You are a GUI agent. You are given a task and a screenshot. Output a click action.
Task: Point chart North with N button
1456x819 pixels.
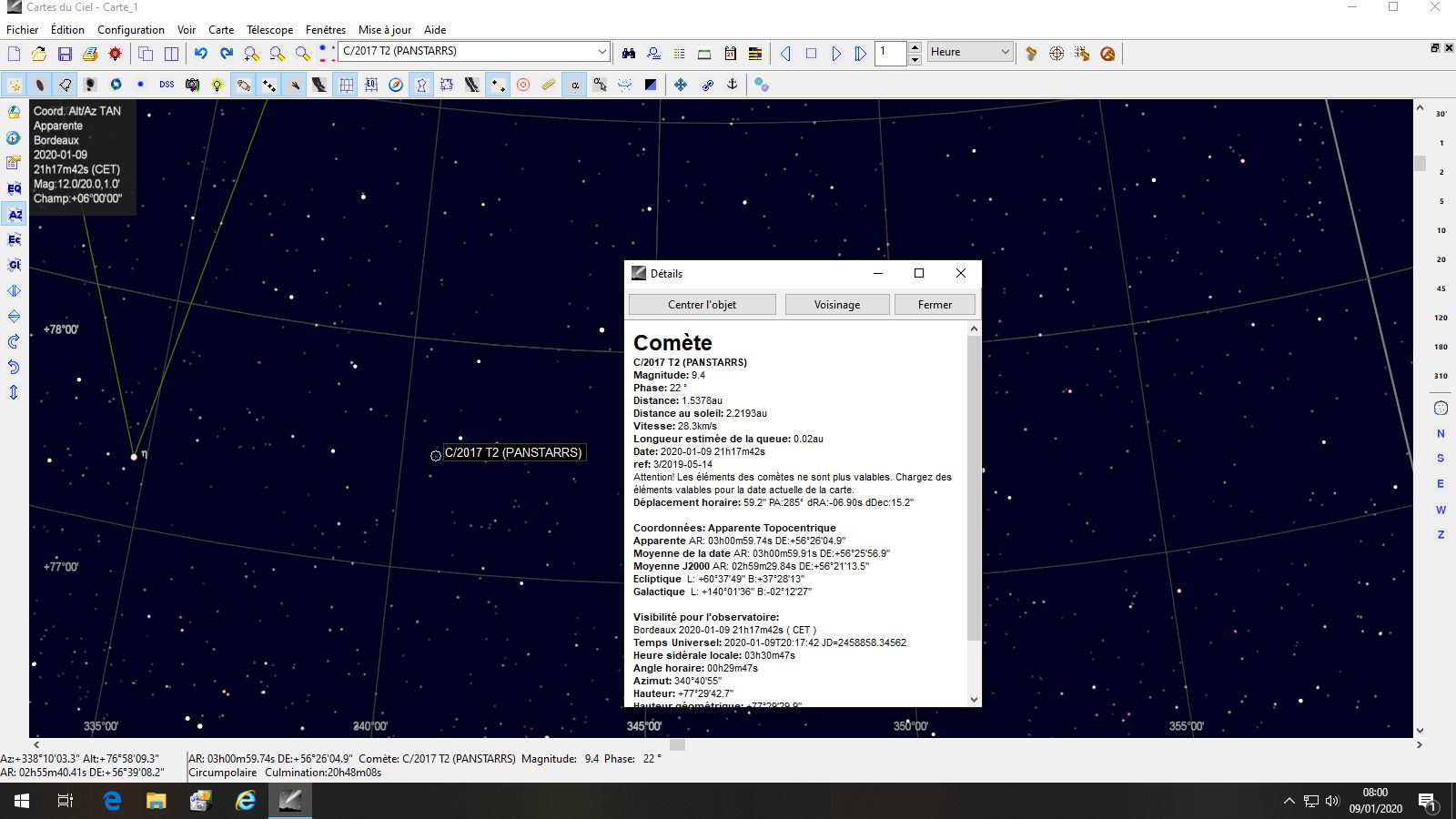coord(1441,434)
